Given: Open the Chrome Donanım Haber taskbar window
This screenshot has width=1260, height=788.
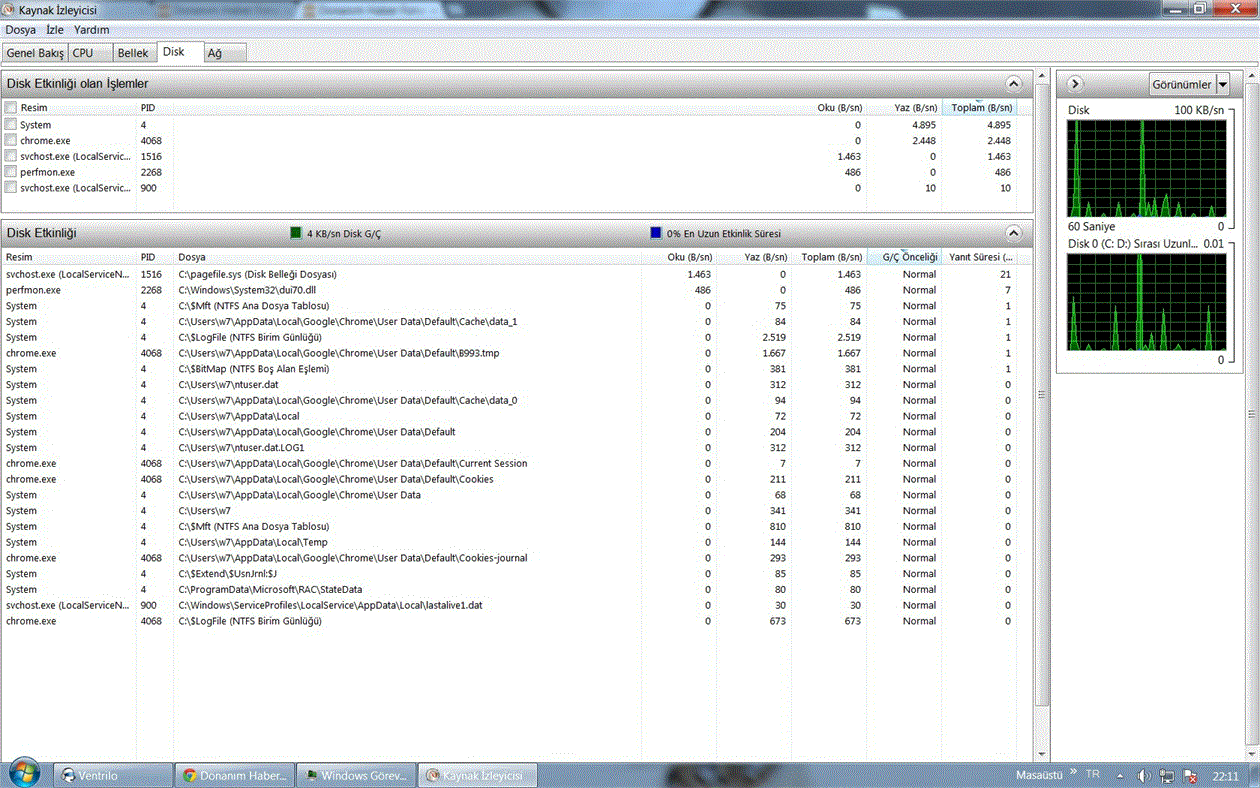Looking at the screenshot, I should (x=234, y=775).
